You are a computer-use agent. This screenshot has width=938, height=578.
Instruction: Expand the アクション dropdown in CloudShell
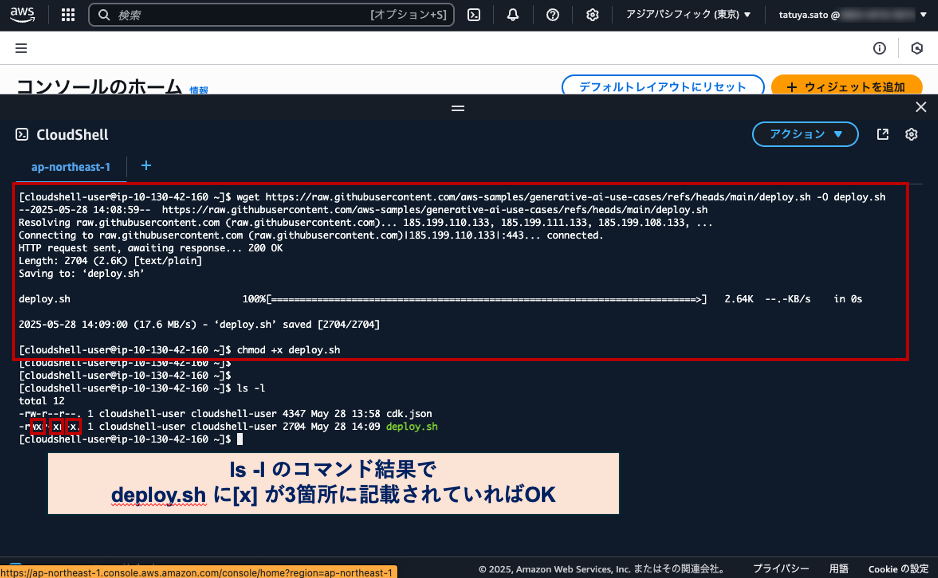point(805,134)
